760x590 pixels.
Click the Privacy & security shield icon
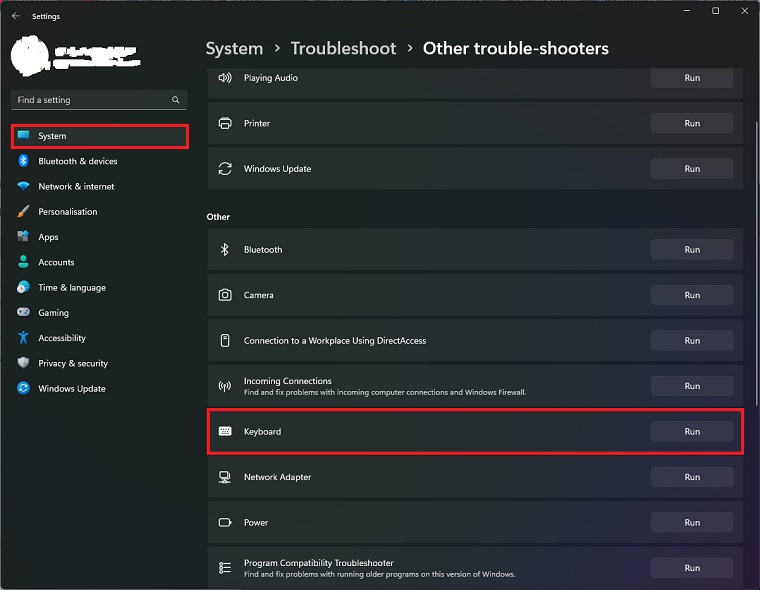pos(23,364)
